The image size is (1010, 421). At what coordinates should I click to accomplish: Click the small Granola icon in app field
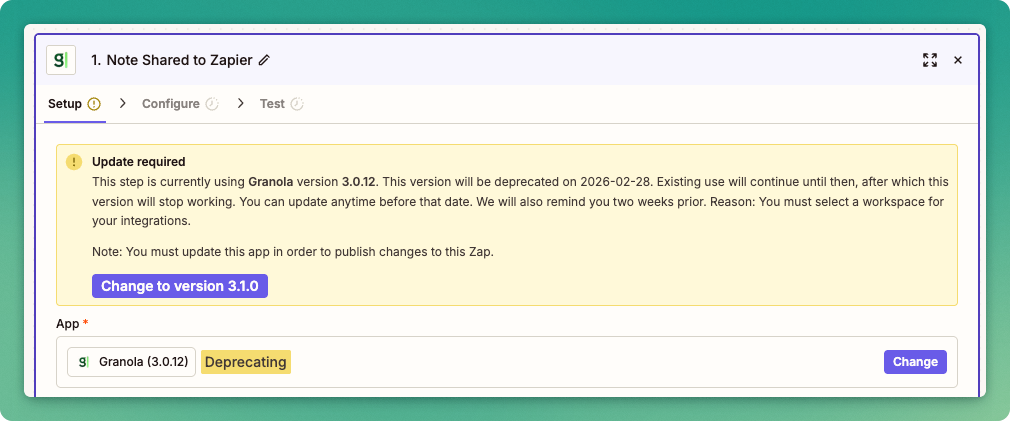(x=84, y=362)
